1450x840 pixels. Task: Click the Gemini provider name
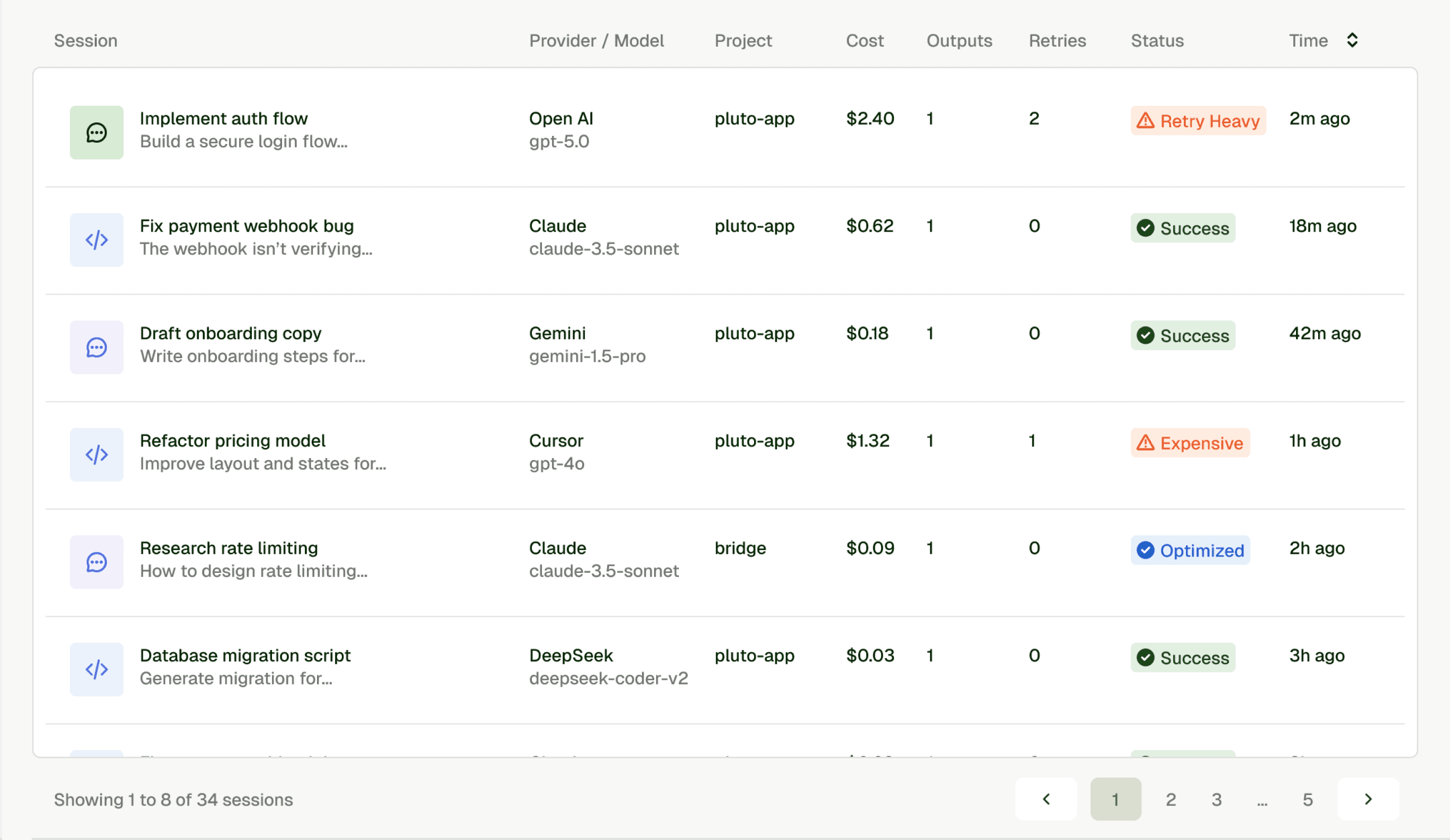(x=558, y=334)
